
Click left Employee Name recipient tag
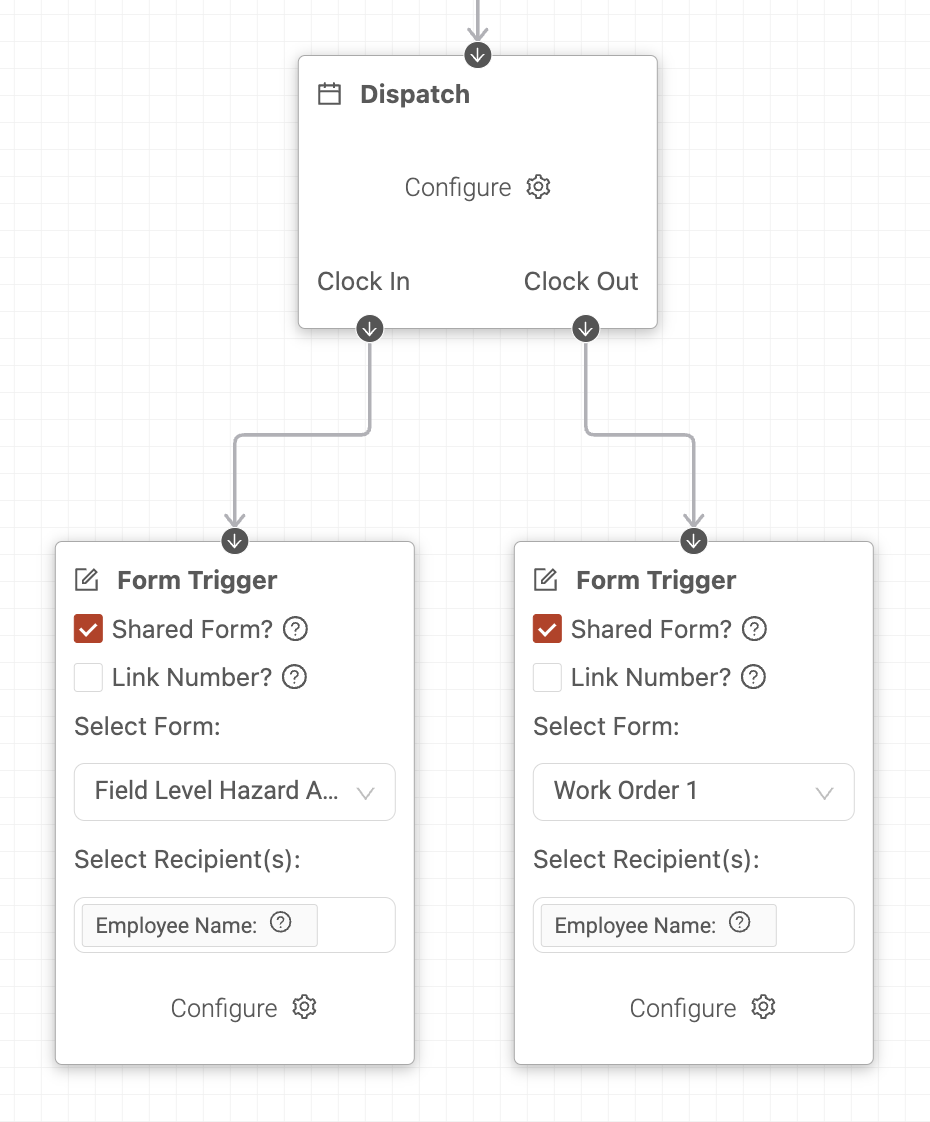pyautogui.click(x=200, y=925)
